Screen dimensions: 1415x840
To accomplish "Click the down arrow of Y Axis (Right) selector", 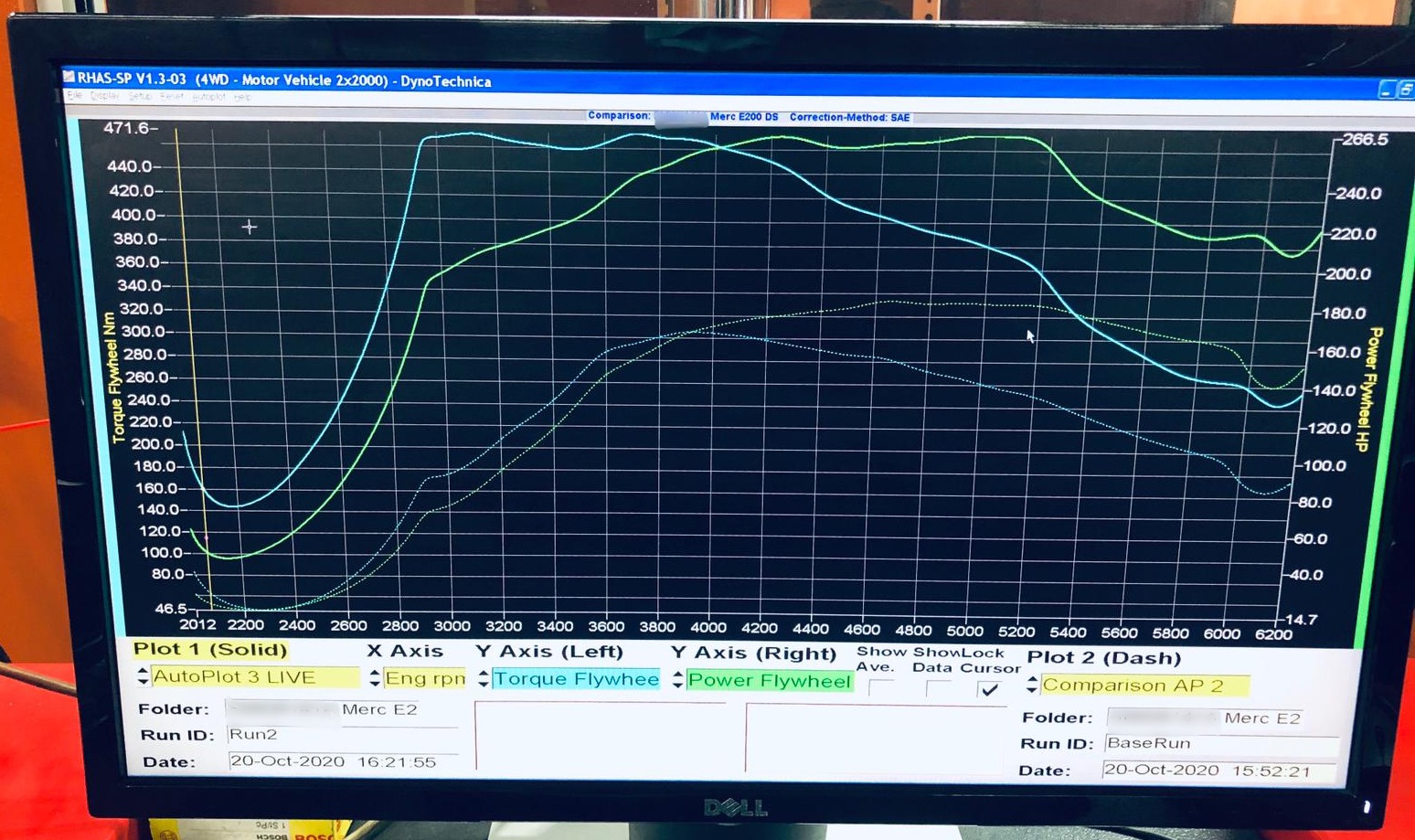I will point(677,686).
